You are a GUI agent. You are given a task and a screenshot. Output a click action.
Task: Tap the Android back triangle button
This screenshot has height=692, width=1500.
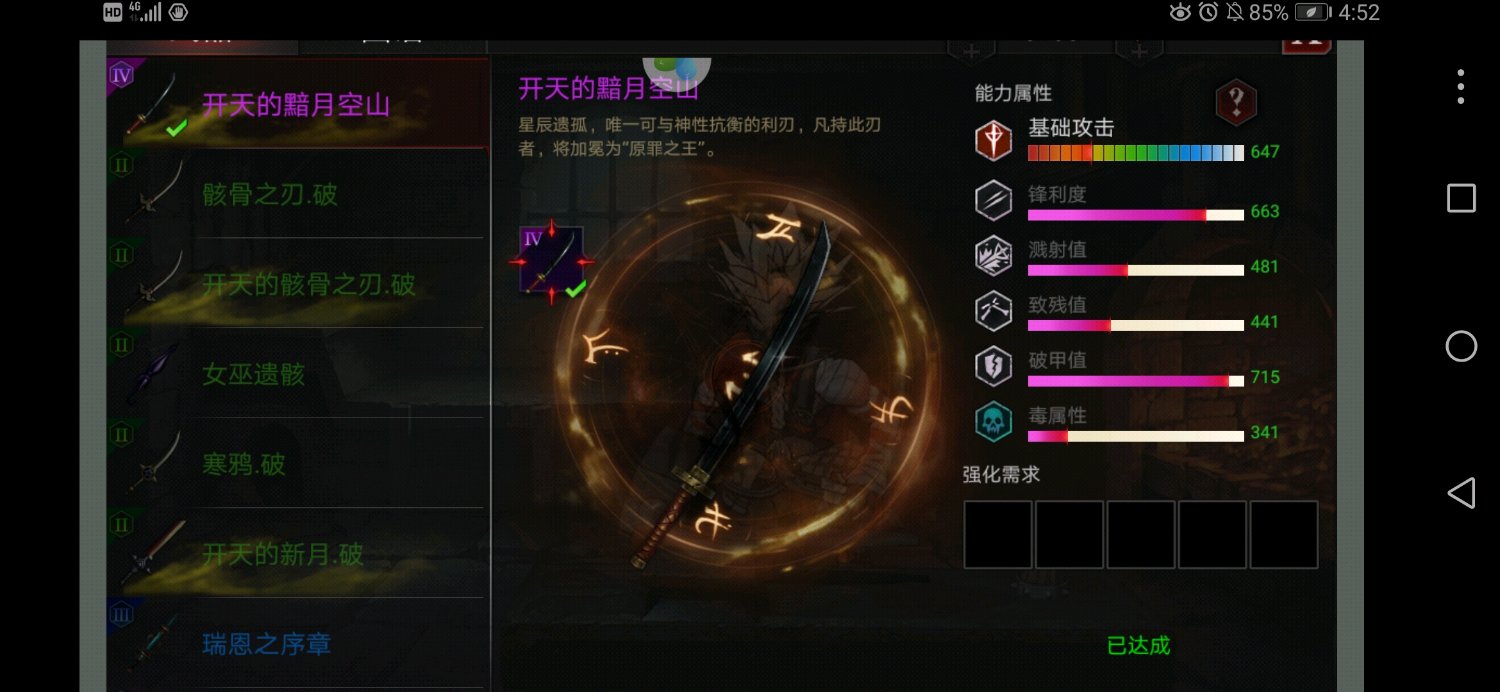click(x=1461, y=492)
